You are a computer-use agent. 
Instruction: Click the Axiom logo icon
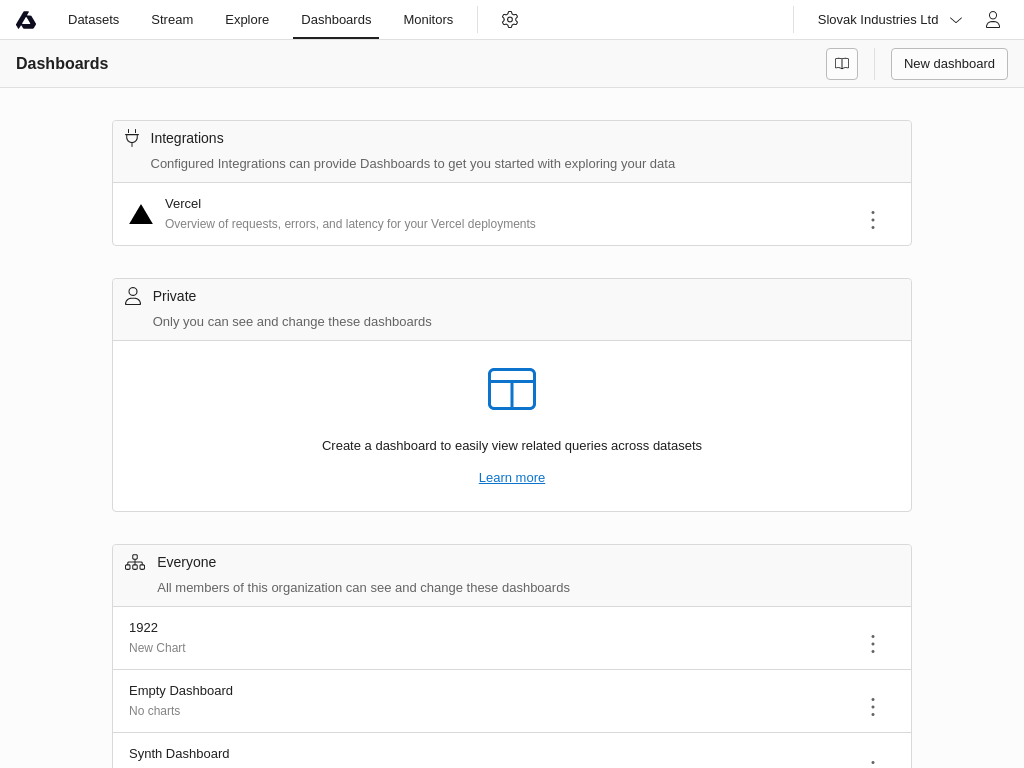point(26,20)
